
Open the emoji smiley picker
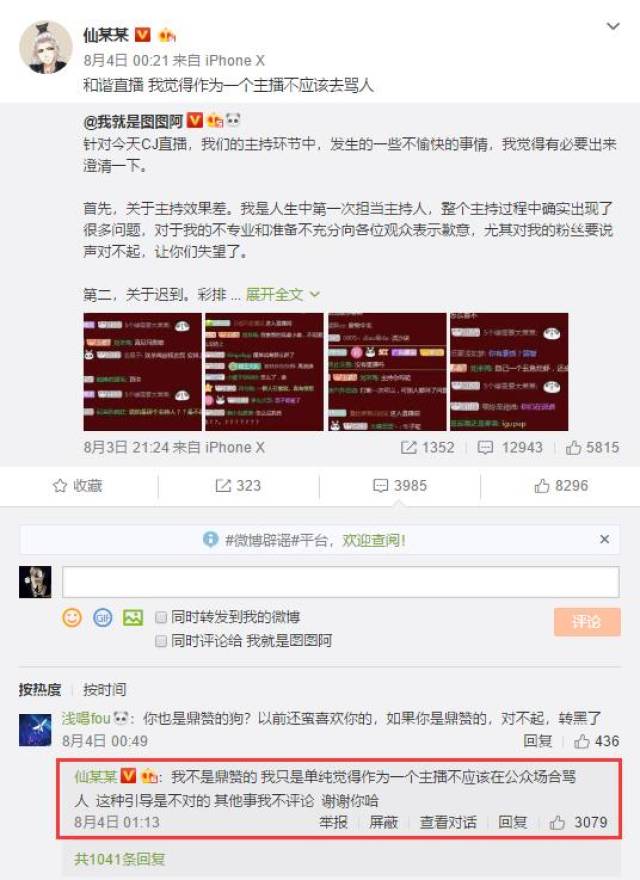tap(72, 617)
